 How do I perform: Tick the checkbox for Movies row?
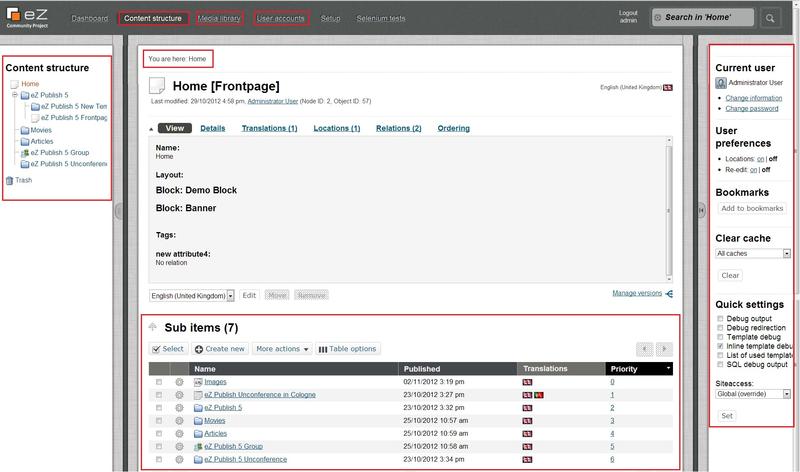click(x=159, y=420)
